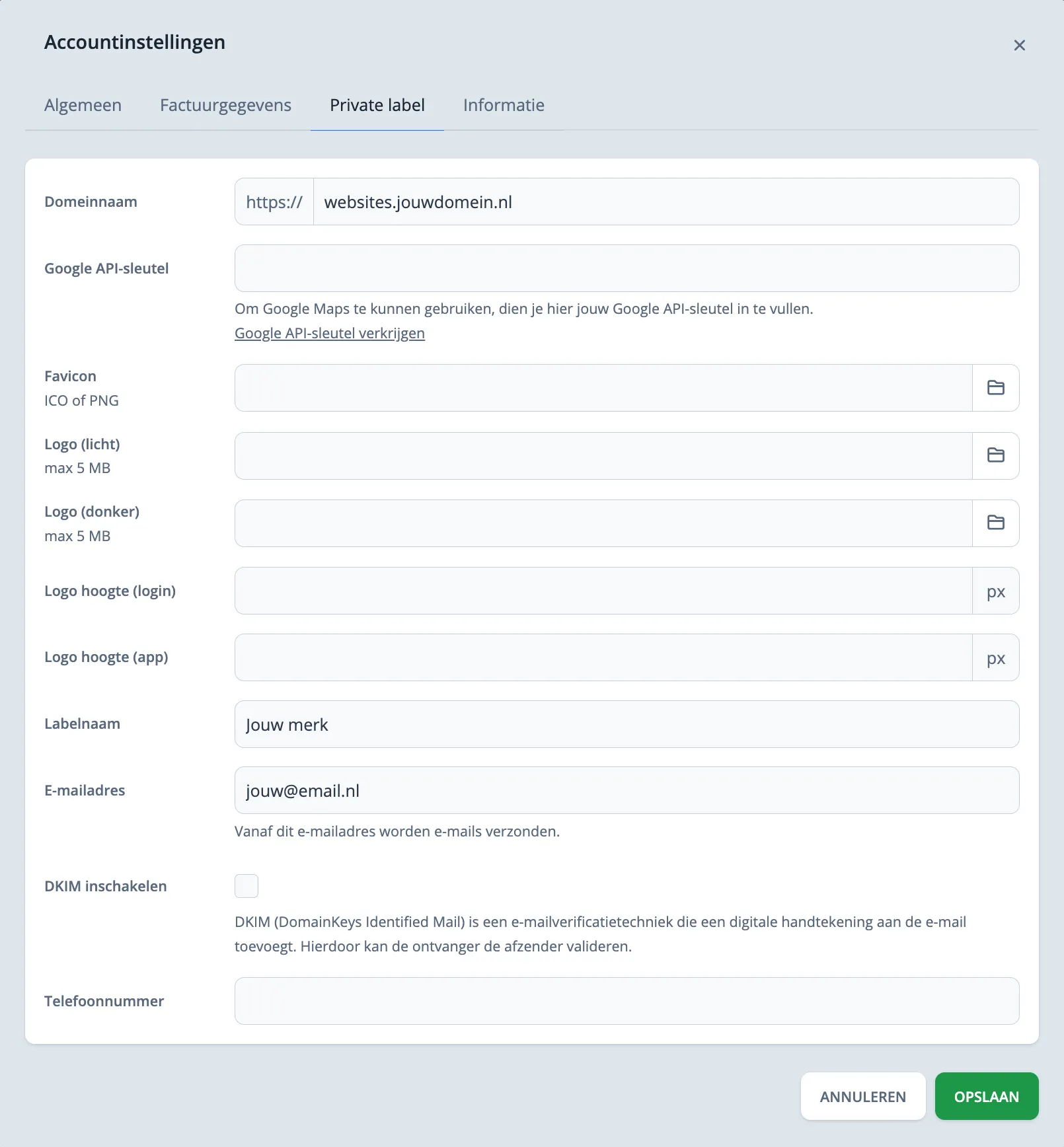
Task: Close the Accountinstellingen dialog
Action: pyautogui.click(x=1020, y=45)
